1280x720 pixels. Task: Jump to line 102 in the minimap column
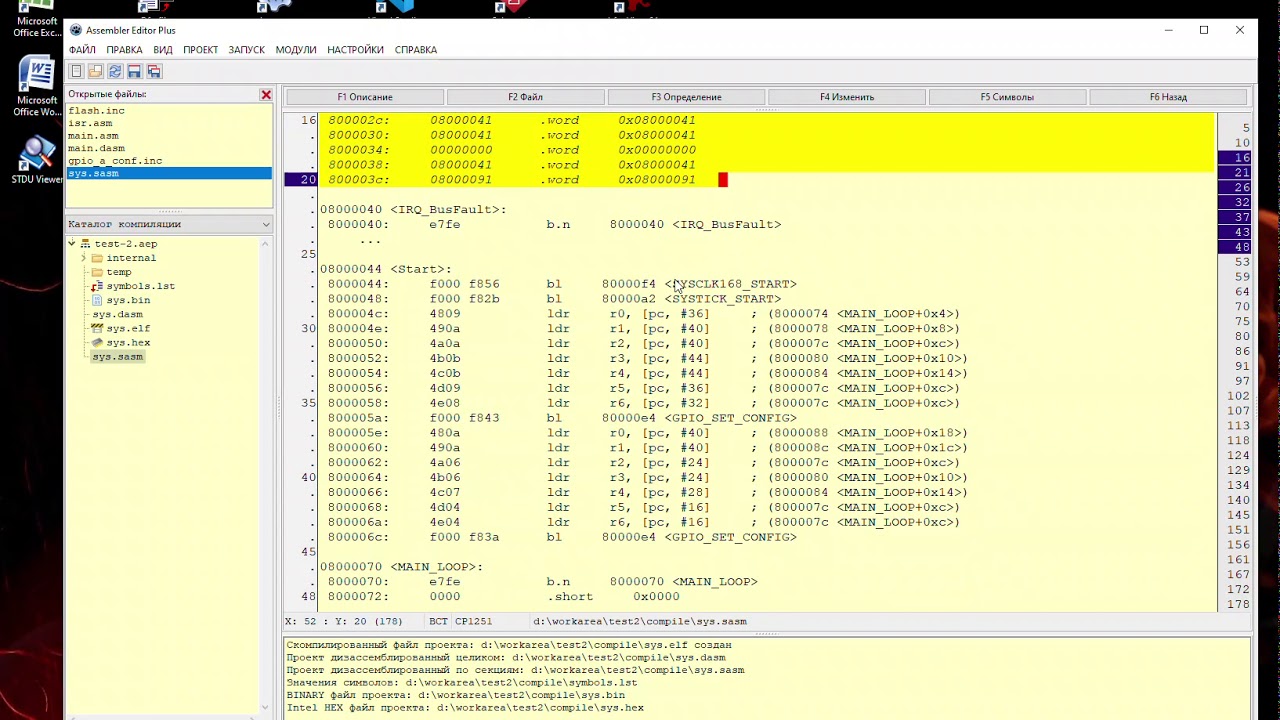[x=1236, y=396]
